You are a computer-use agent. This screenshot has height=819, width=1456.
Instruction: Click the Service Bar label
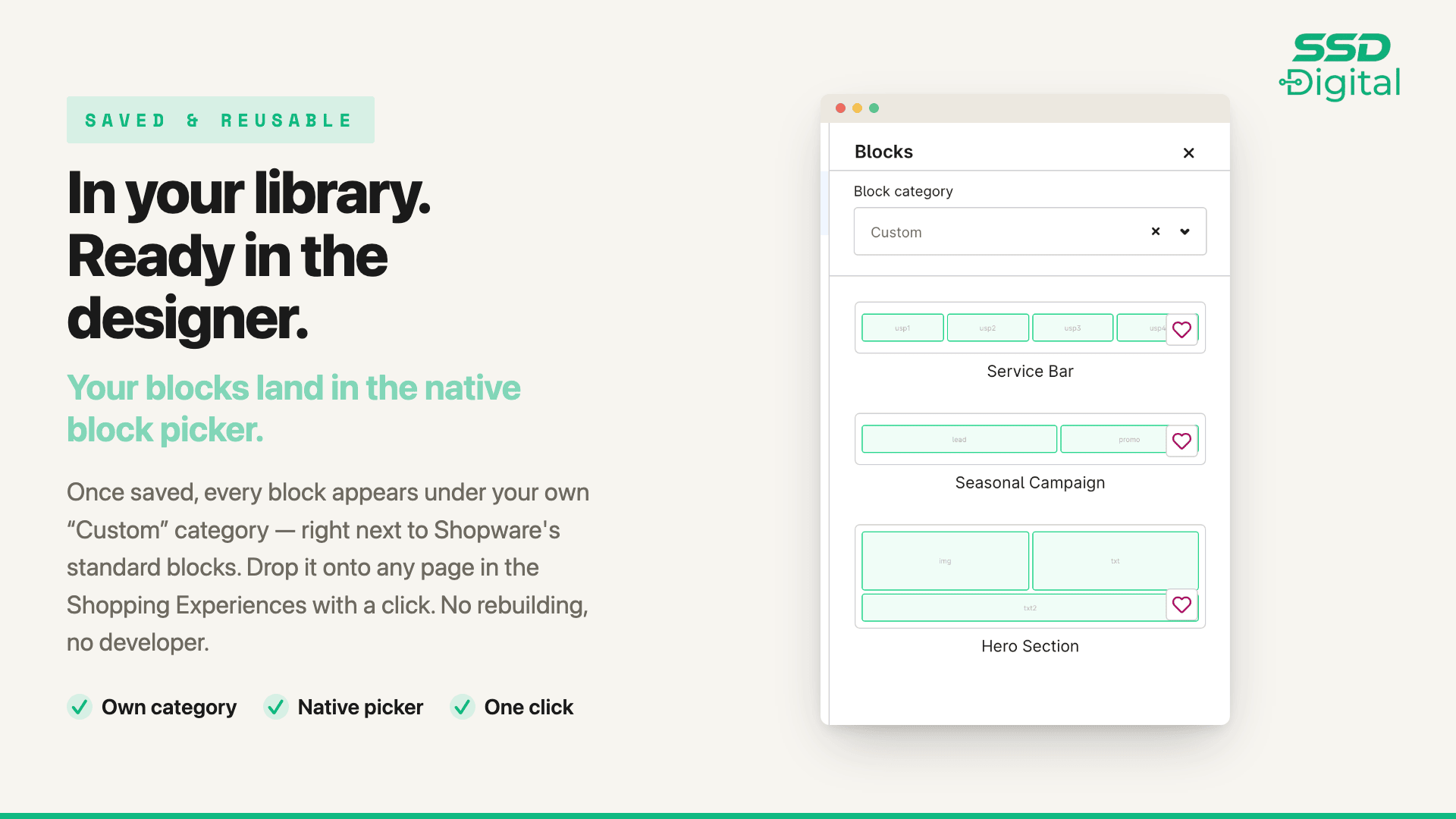[x=1030, y=372]
